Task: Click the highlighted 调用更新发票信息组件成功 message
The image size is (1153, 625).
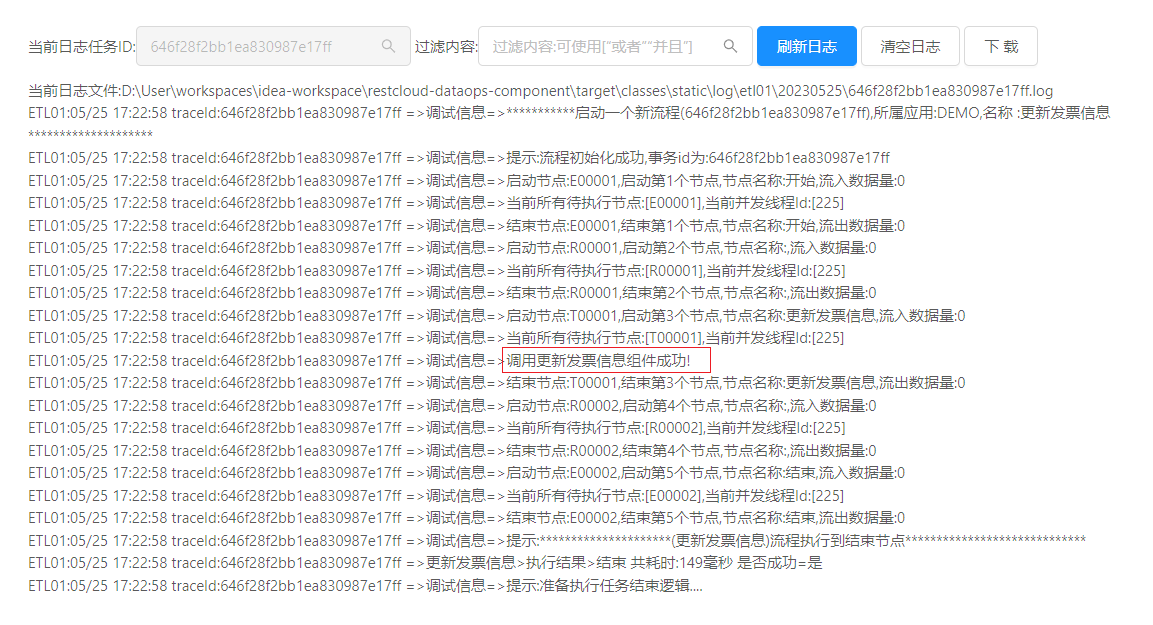Action: tap(606, 361)
